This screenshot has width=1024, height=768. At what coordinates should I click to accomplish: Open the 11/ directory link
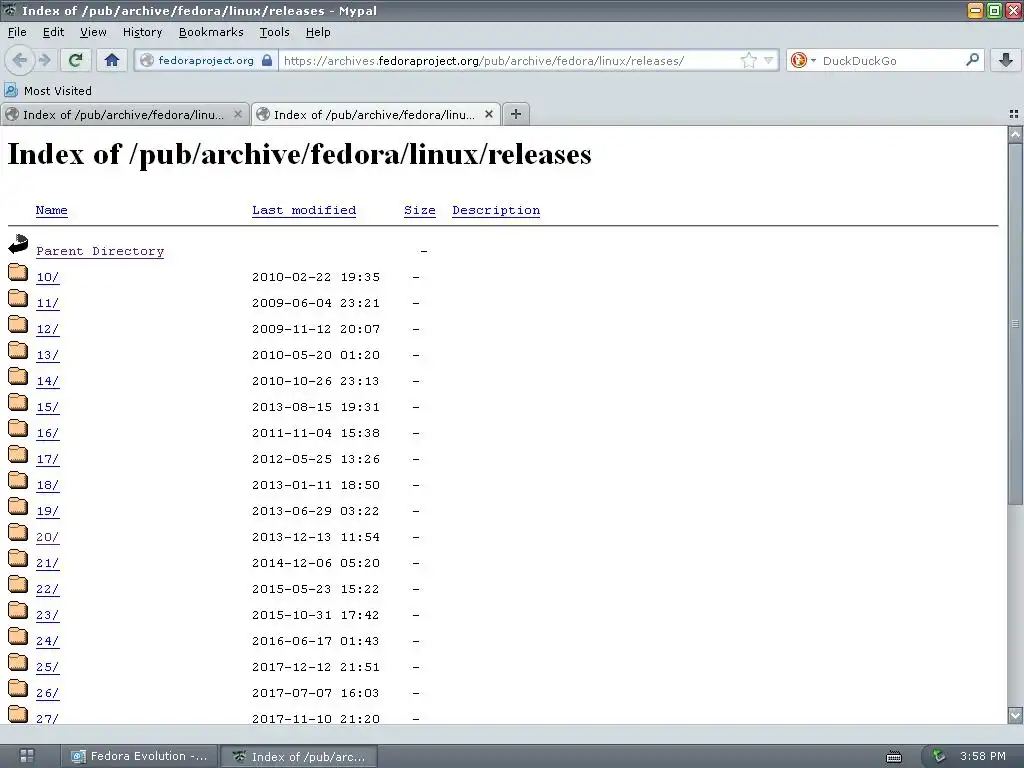48,303
